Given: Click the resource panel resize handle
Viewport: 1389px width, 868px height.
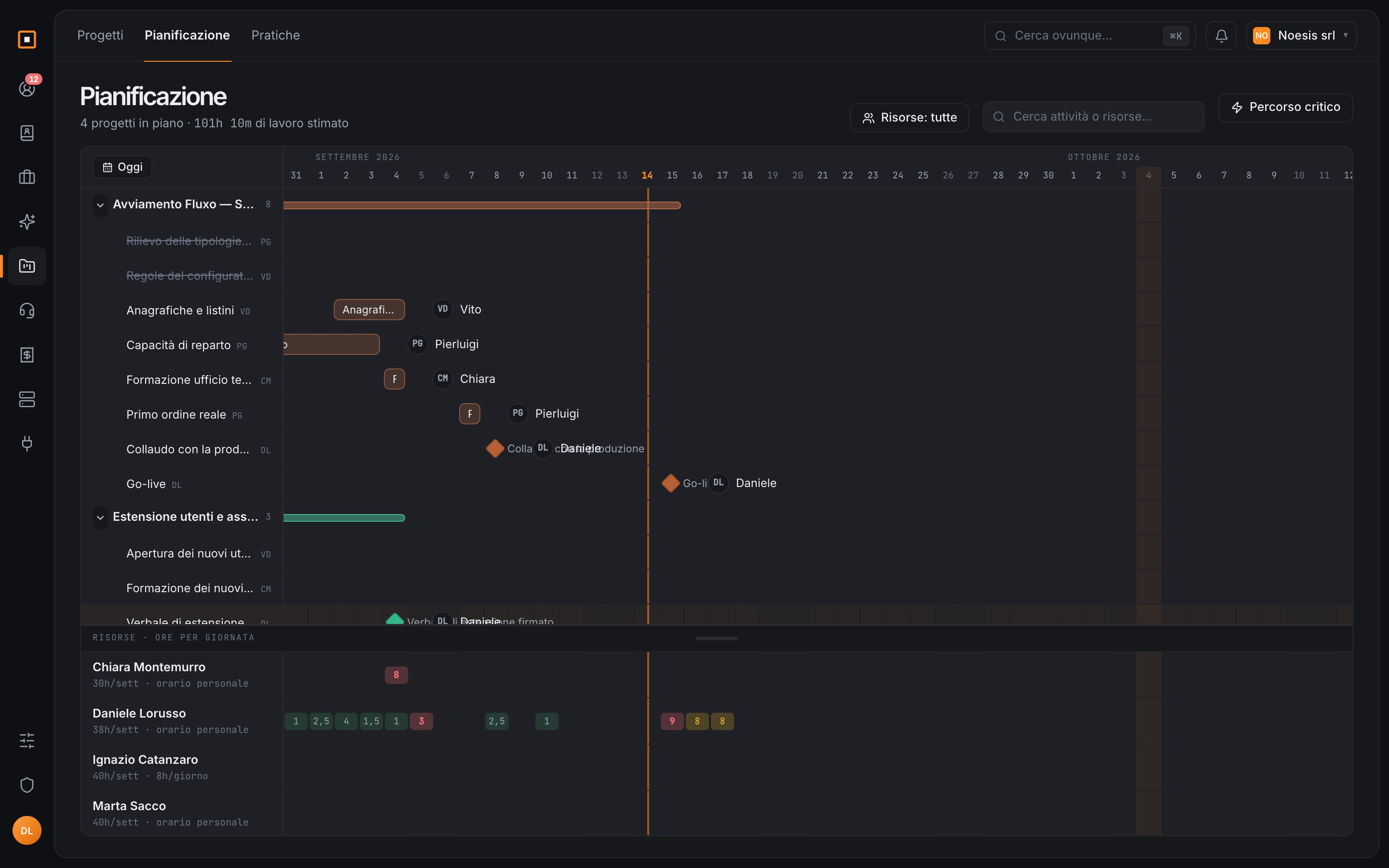Looking at the screenshot, I should (x=716, y=638).
